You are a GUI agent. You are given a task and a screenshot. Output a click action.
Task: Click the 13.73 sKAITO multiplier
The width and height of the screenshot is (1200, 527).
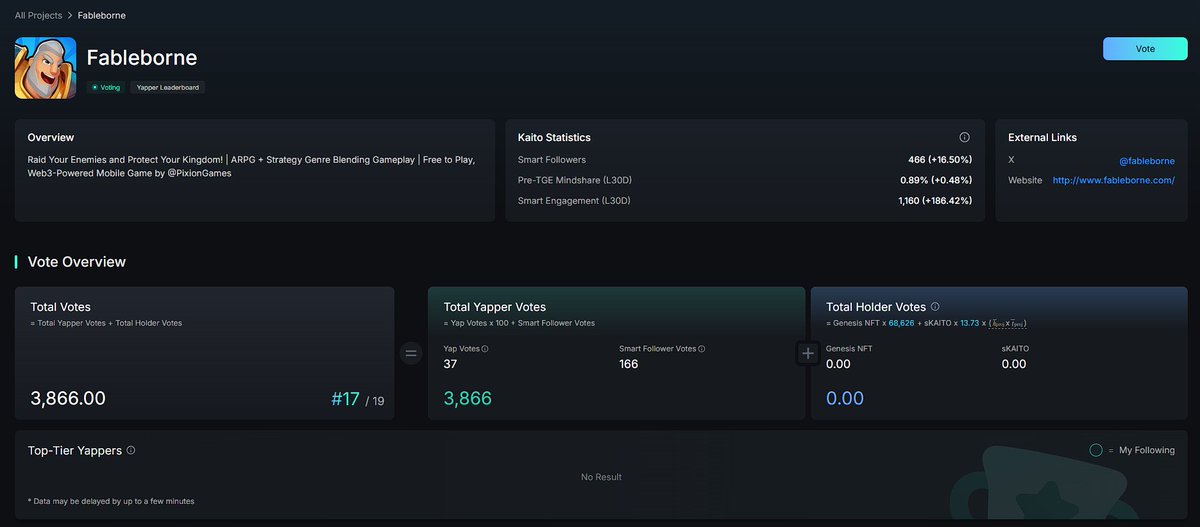[x=969, y=324]
